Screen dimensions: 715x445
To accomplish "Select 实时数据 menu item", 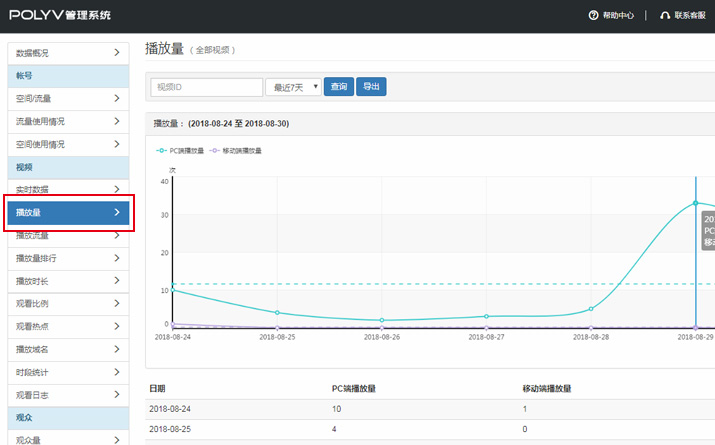I will [x=68, y=190].
